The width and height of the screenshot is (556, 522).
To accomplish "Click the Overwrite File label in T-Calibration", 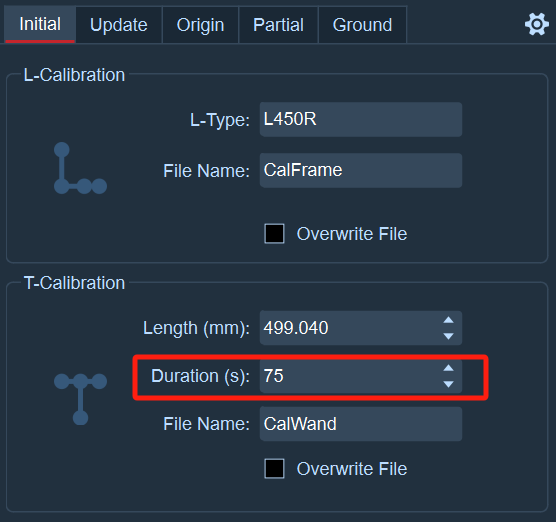I will click(352, 469).
